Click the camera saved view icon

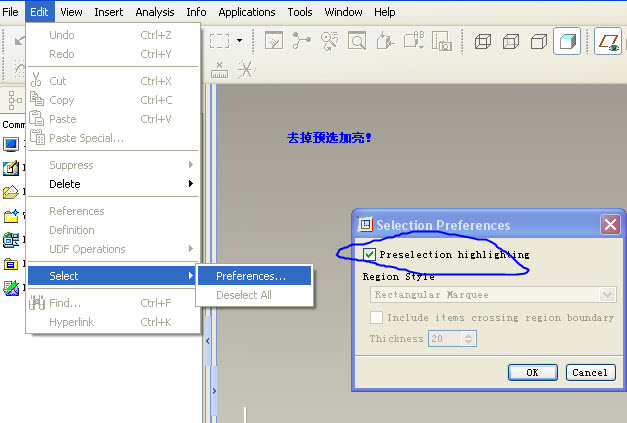point(442,41)
